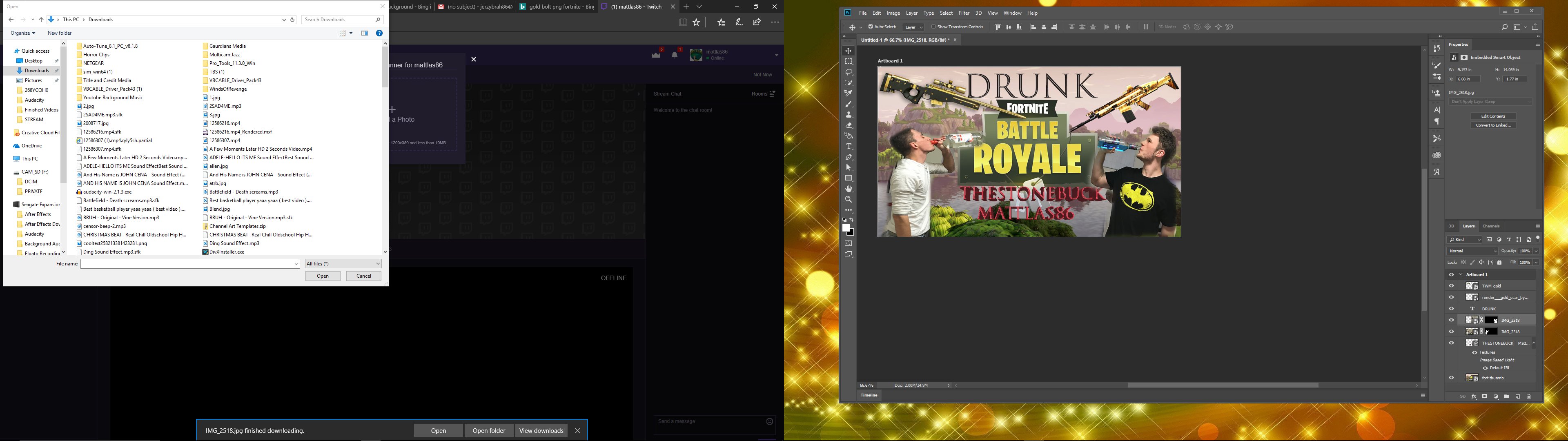Toggle Quick Mask mode icon
This screenshot has width=1568, height=441.
pyautogui.click(x=849, y=244)
